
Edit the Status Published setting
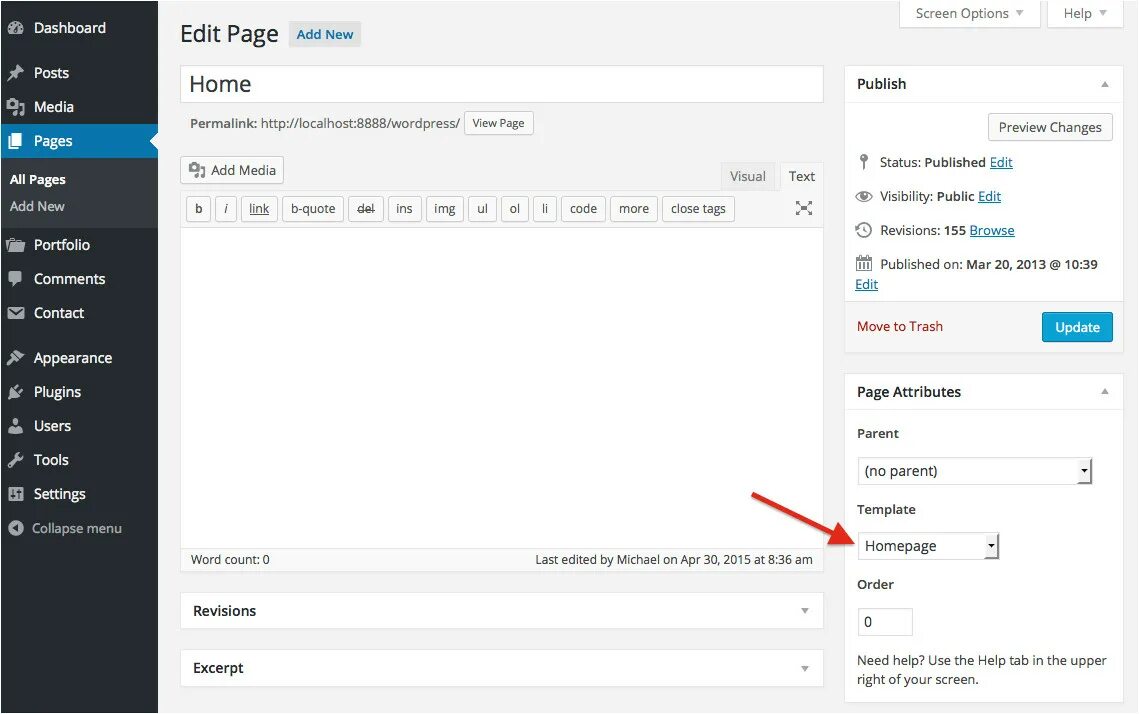pyautogui.click(x=1001, y=163)
